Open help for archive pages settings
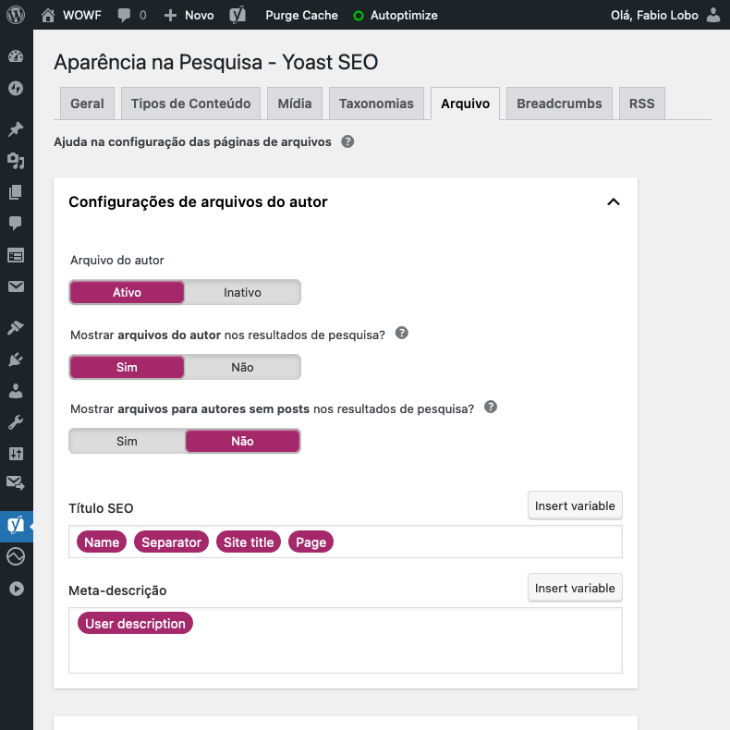 point(348,142)
